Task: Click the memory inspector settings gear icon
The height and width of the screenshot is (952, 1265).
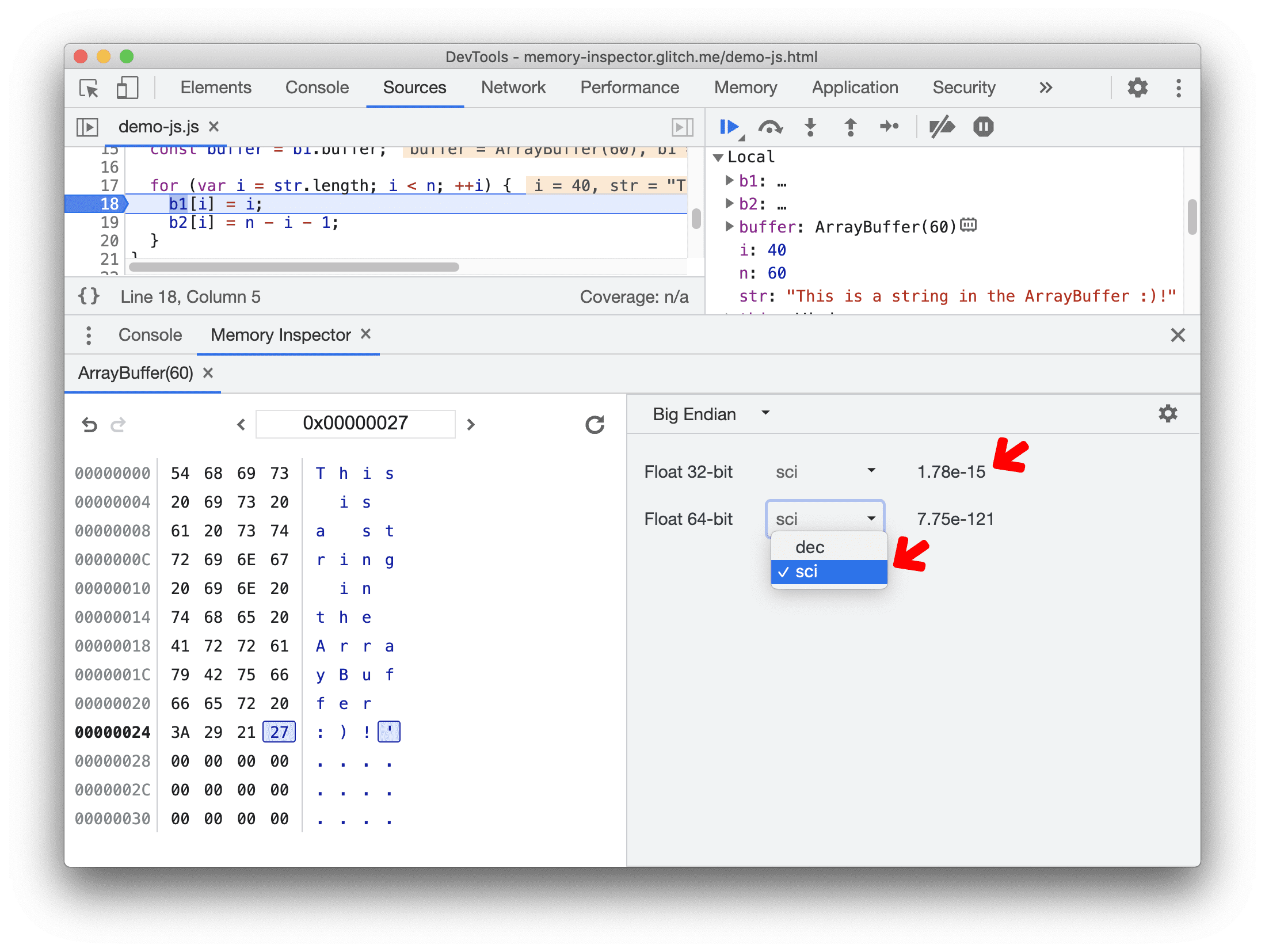Action: point(1167,415)
